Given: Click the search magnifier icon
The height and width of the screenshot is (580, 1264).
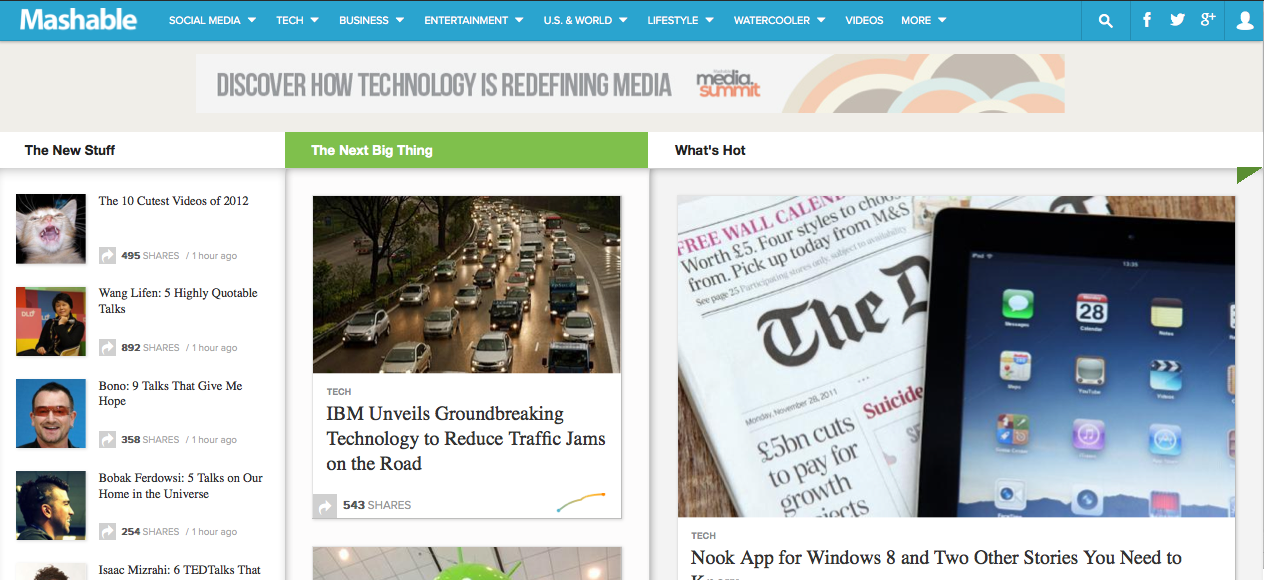Looking at the screenshot, I should 1105,20.
